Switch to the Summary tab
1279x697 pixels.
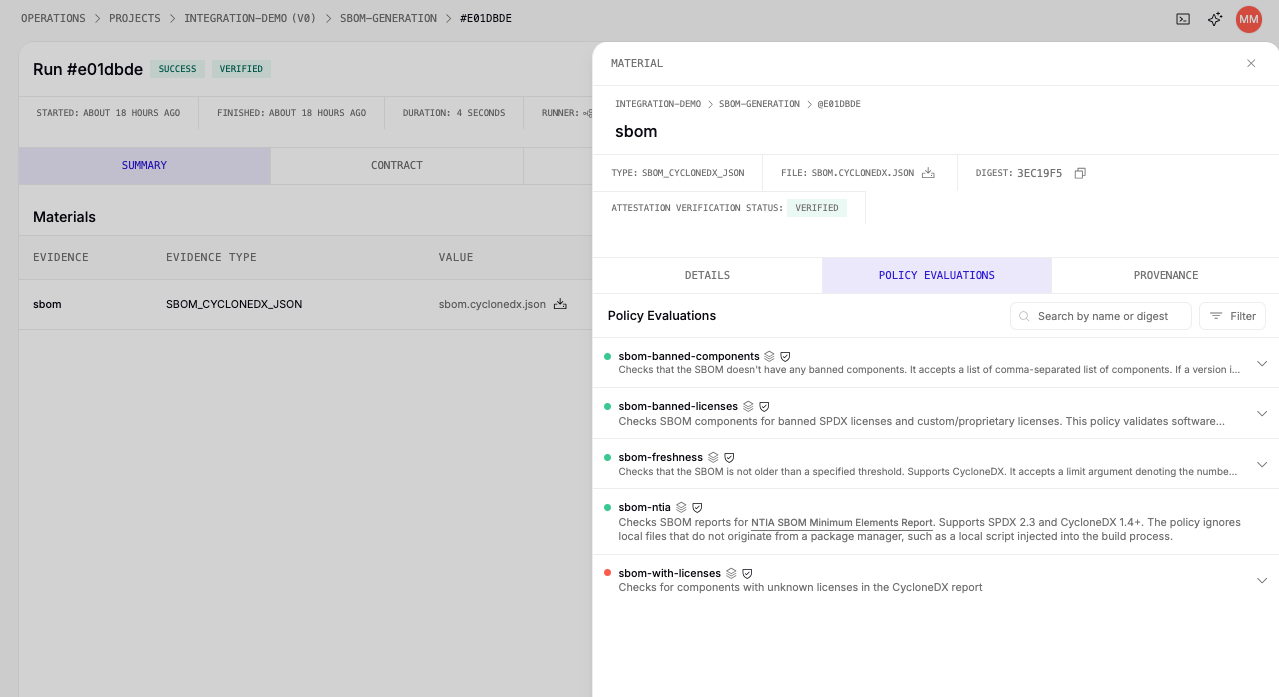coord(144,165)
